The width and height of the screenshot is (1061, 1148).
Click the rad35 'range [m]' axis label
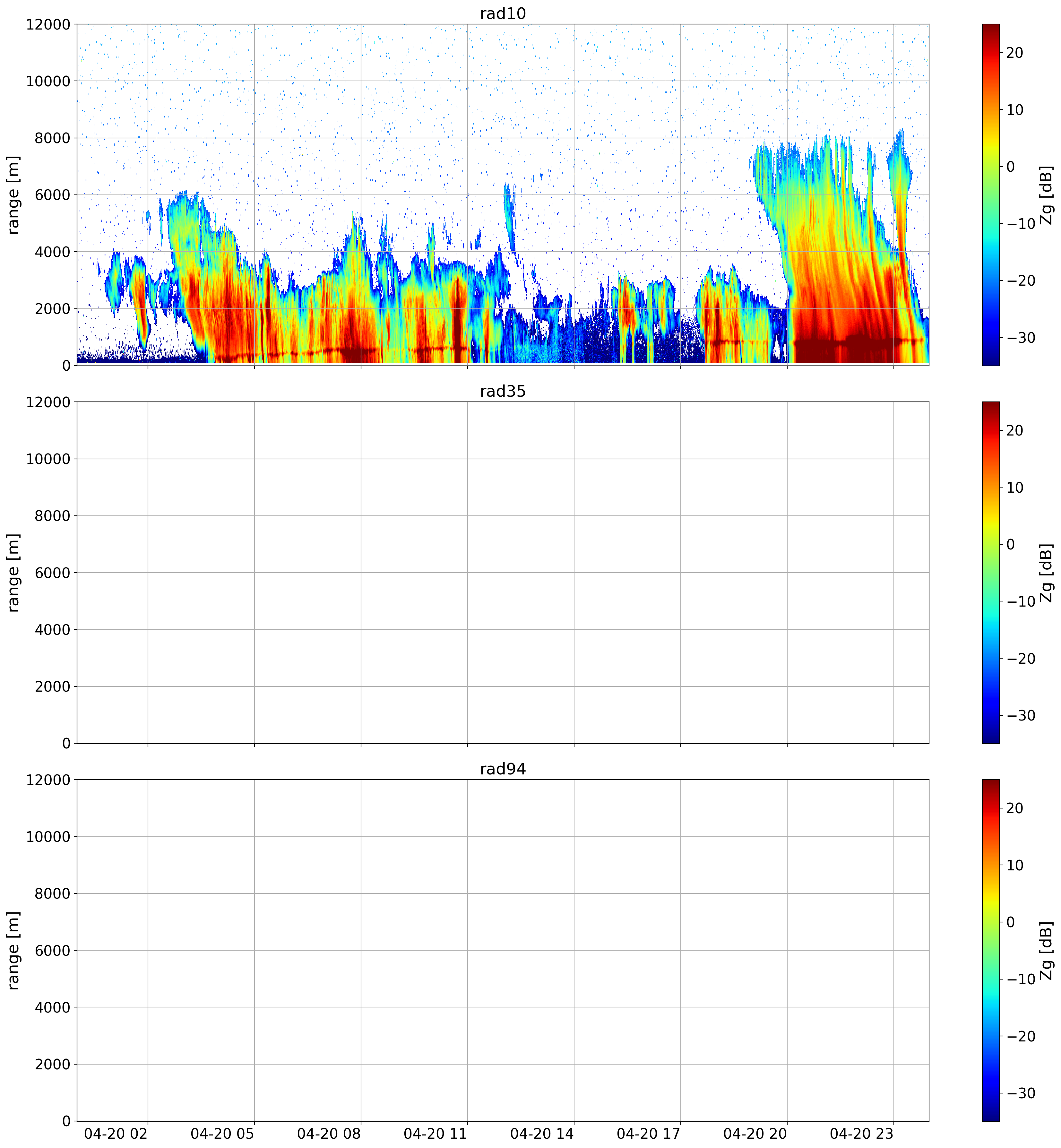pyautogui.click(x=13, y=572)
